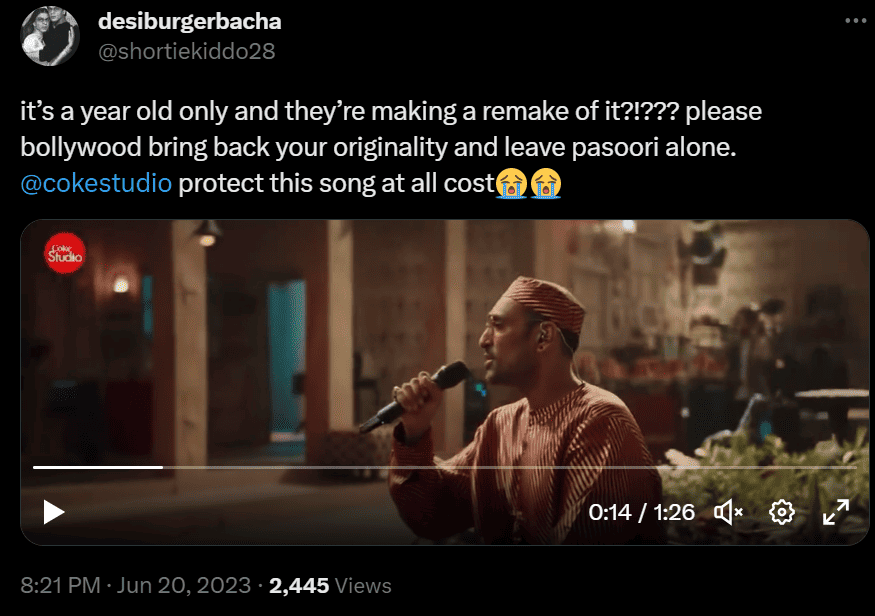This screenshot has height=616, width=875.
Task: Click the first crying emoji in the tweet
Action: pos(511,183)
